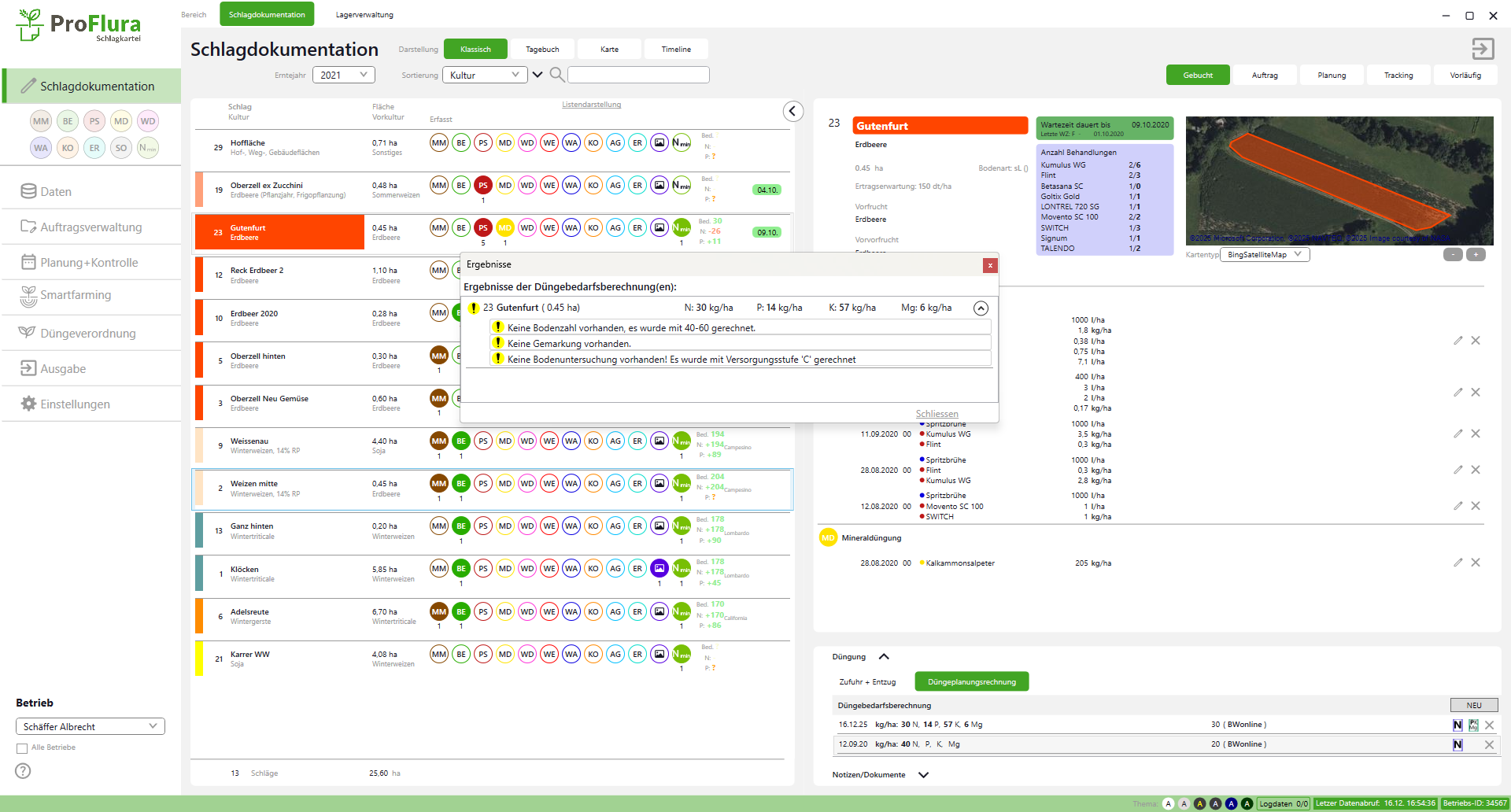The height and width of the screenshot is (812, 1511).
Task: Toggle the WD filter circle in sidebar
Action: (148, 121)
